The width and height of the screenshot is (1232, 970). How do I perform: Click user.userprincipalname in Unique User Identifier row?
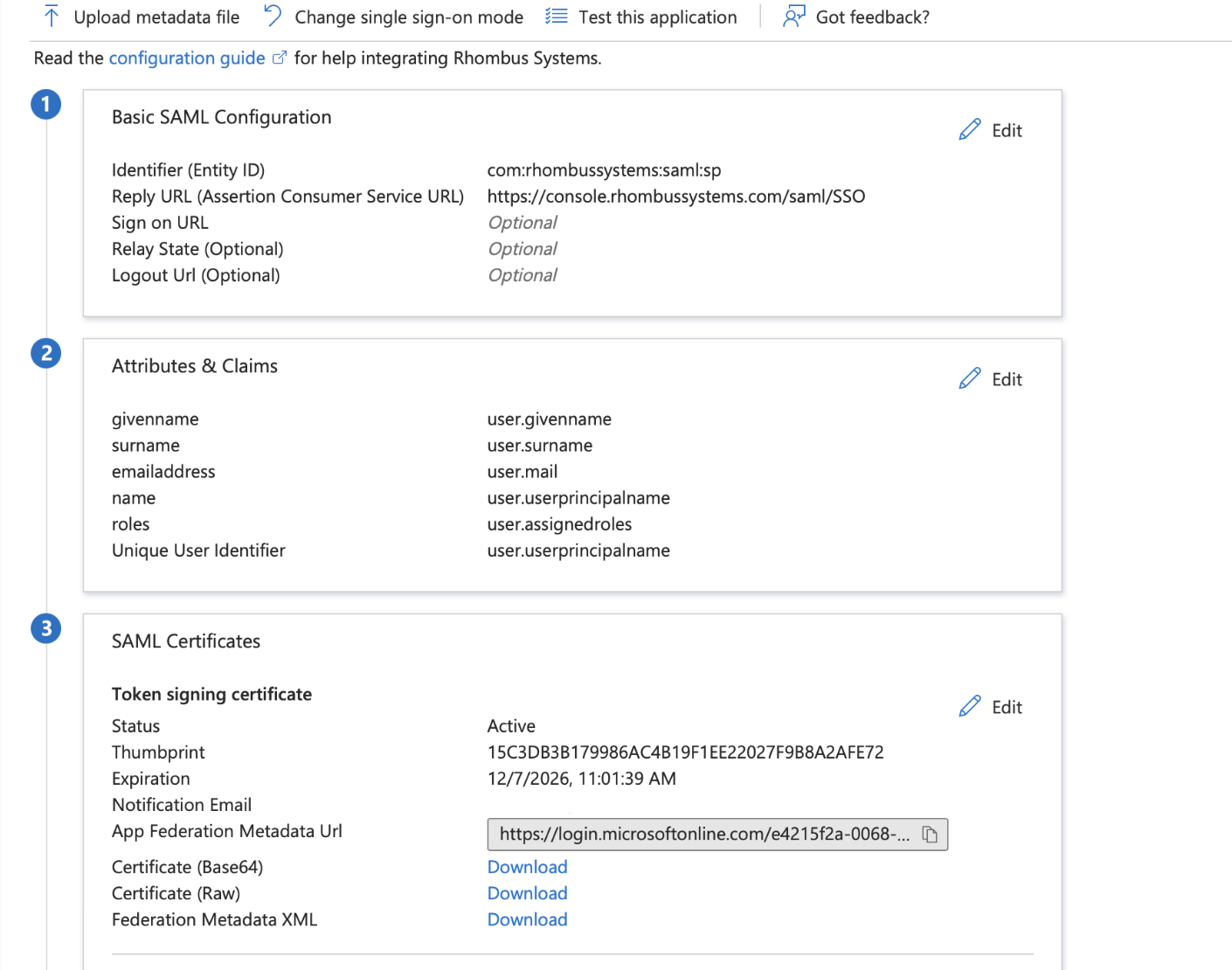578,551
